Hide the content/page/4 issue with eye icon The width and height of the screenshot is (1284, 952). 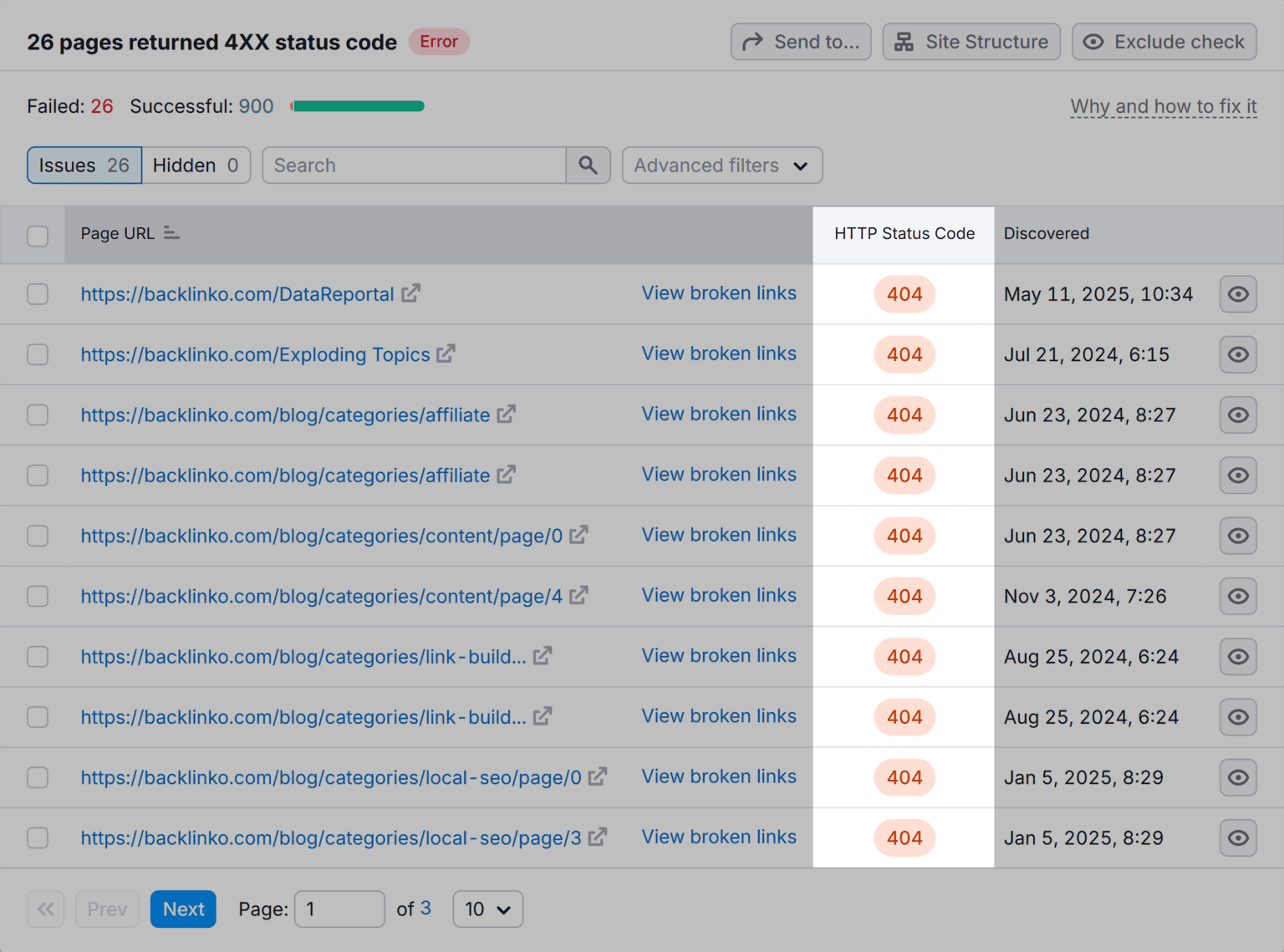(x=1238, y=596)
